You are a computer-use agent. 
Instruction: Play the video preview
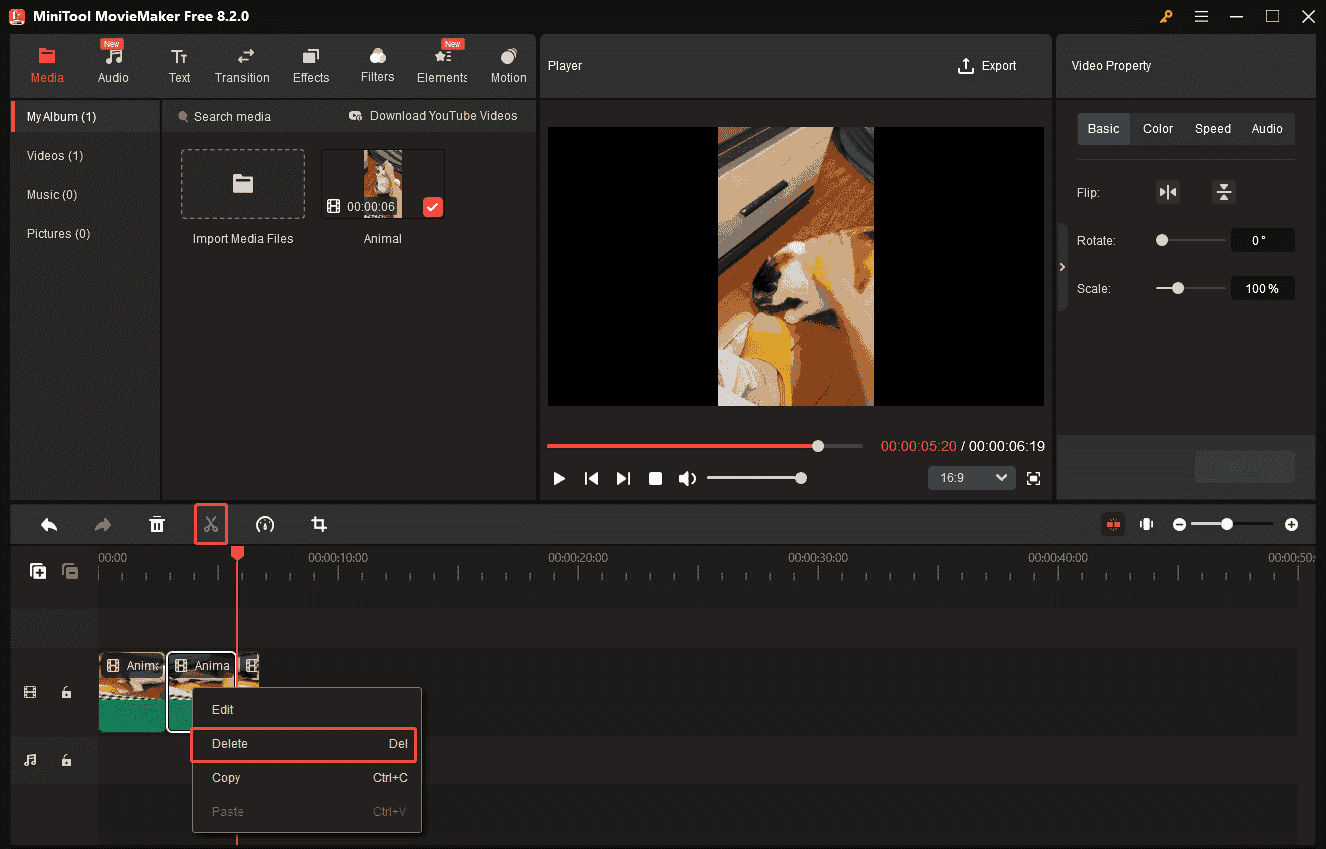[x=559, y=479]
